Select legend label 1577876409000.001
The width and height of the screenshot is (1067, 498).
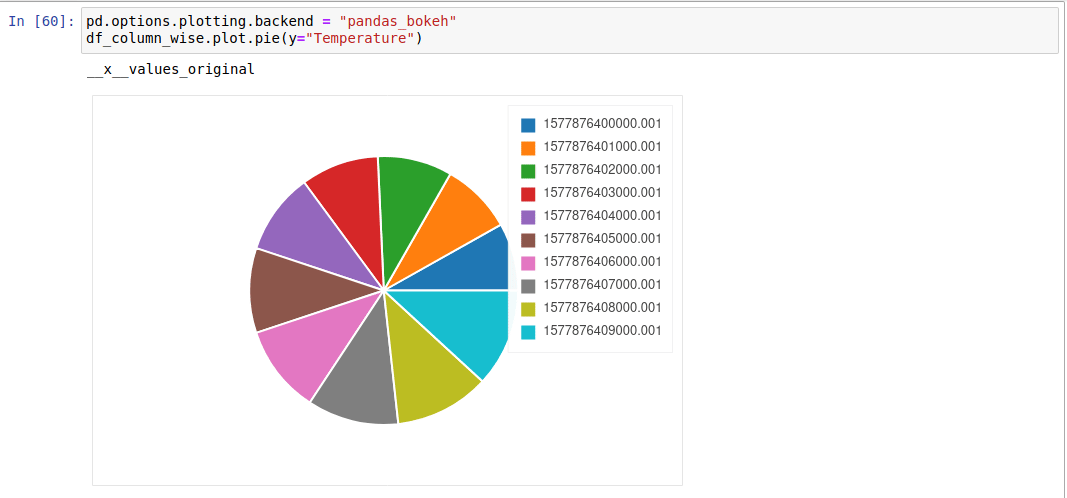click(602, 331)
